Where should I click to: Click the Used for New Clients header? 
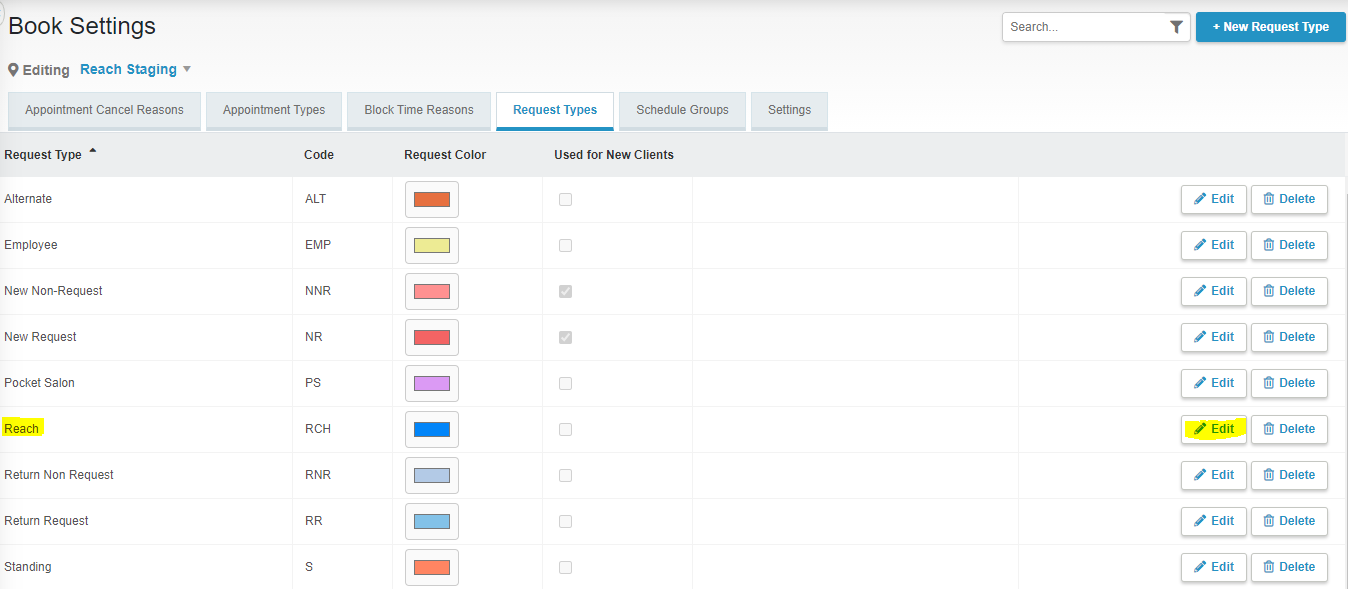[x=614, y=155]
